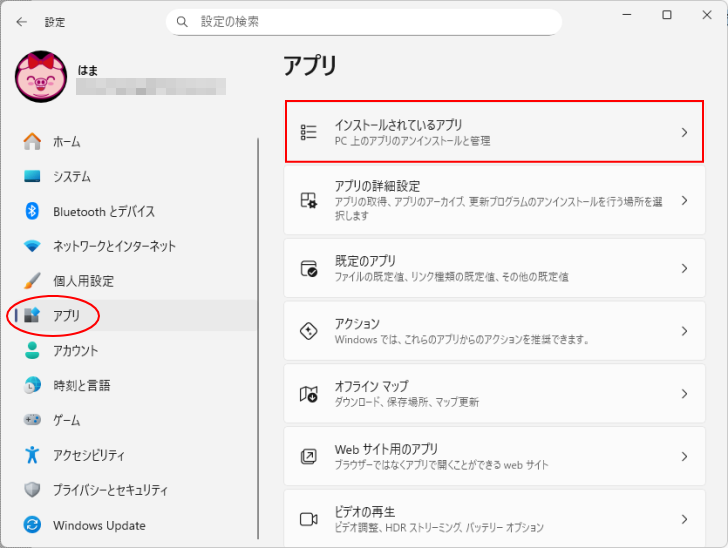This screenshot has height=548, width=728.
Task: Click the ビデオの再生 camera icon
Action: coord(309,519)
